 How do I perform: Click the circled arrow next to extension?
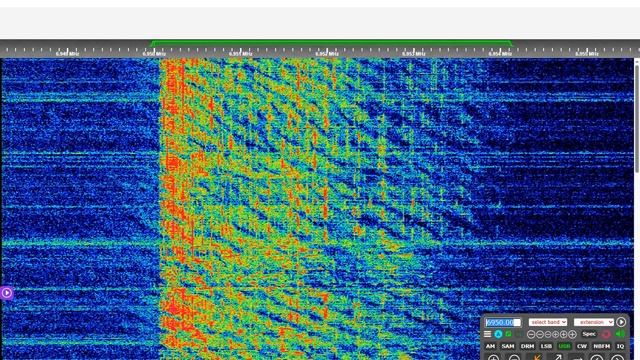coord(621,322)
